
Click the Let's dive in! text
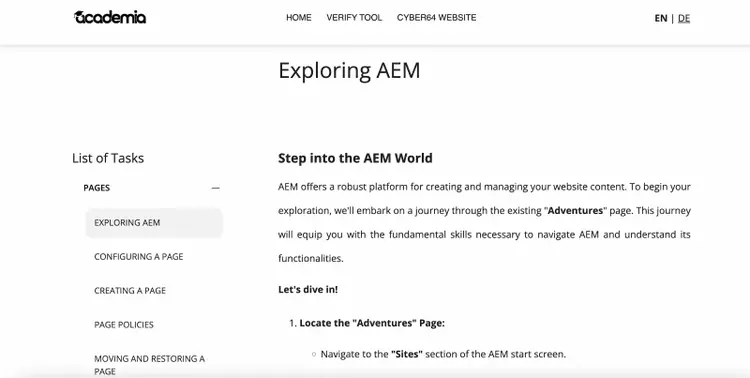(308, 289)
